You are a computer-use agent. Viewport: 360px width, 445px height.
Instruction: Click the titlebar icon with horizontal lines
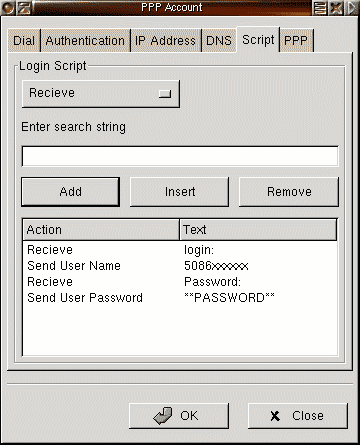pos(320,8)
